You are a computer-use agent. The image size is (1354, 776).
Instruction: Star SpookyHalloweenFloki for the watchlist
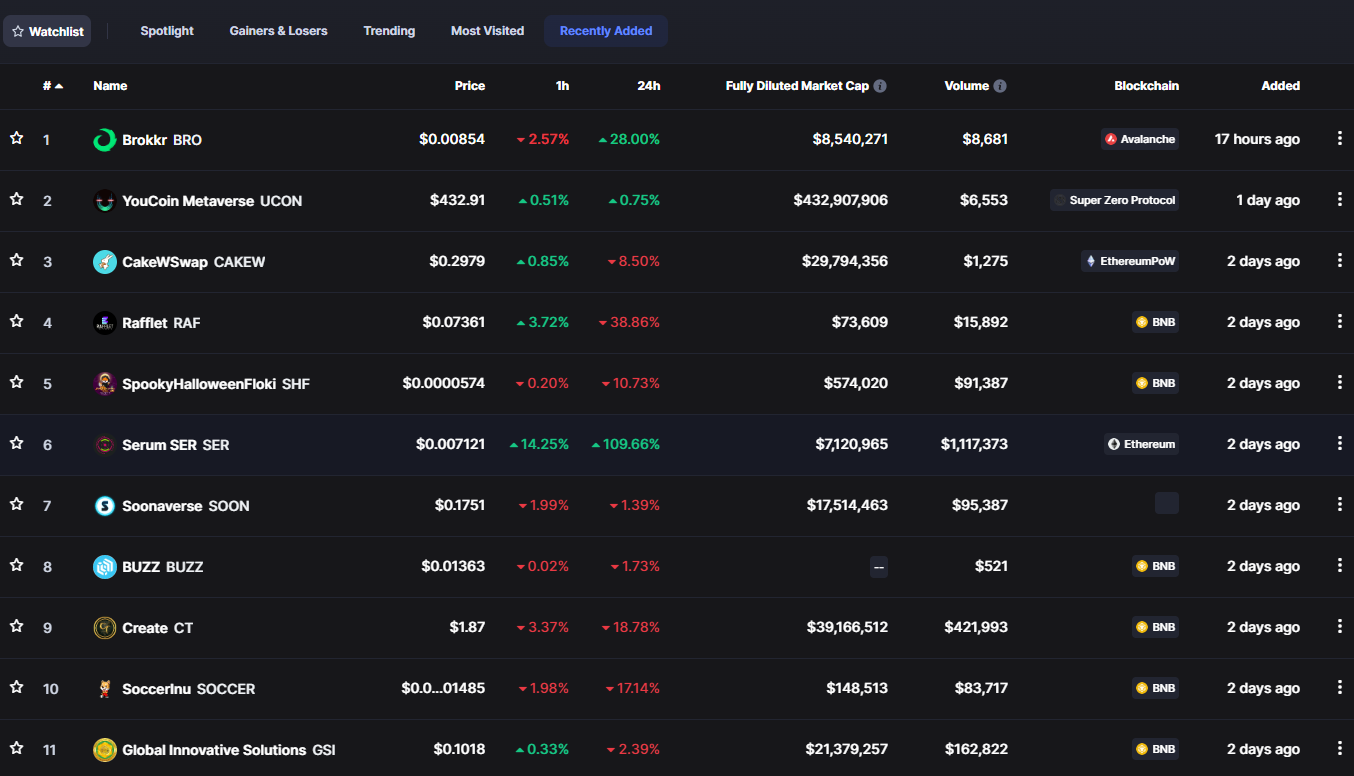point(16,382)
